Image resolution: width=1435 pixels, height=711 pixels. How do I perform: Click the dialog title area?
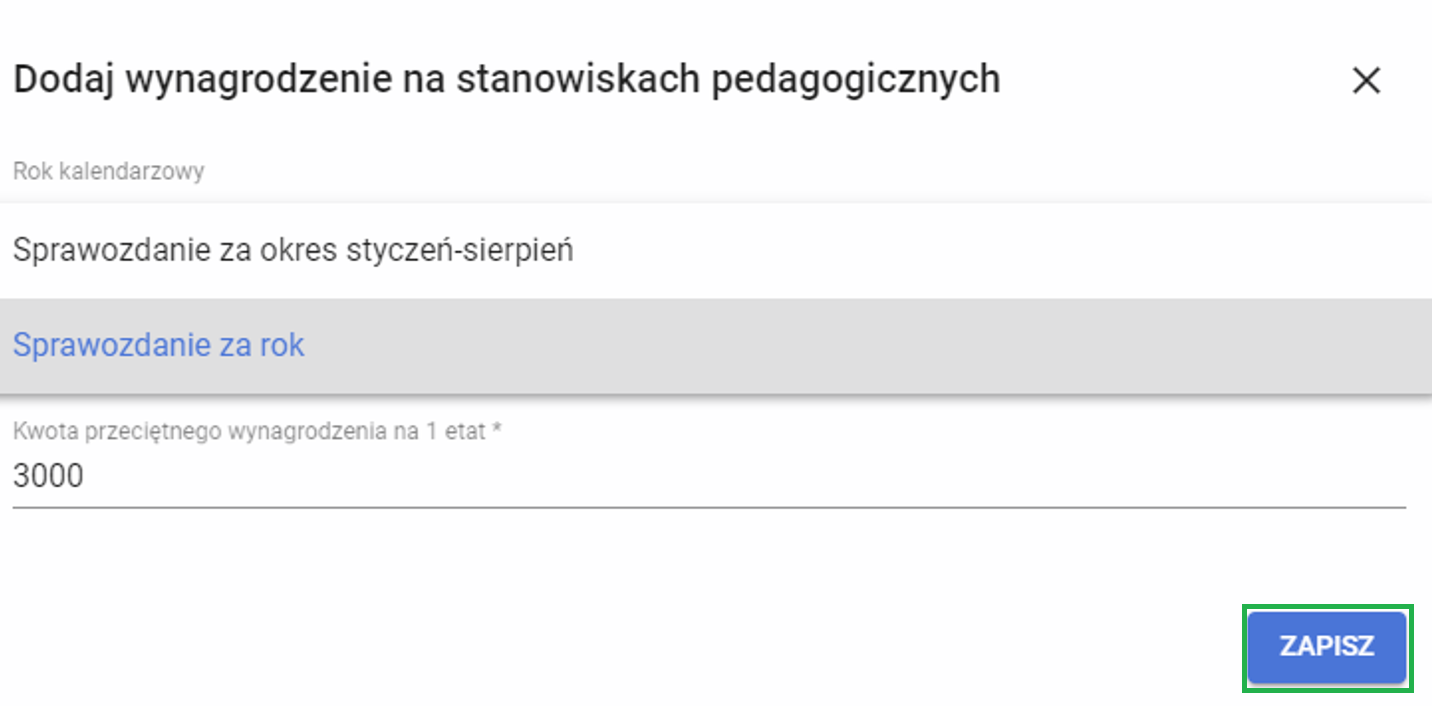click(507, 79)
